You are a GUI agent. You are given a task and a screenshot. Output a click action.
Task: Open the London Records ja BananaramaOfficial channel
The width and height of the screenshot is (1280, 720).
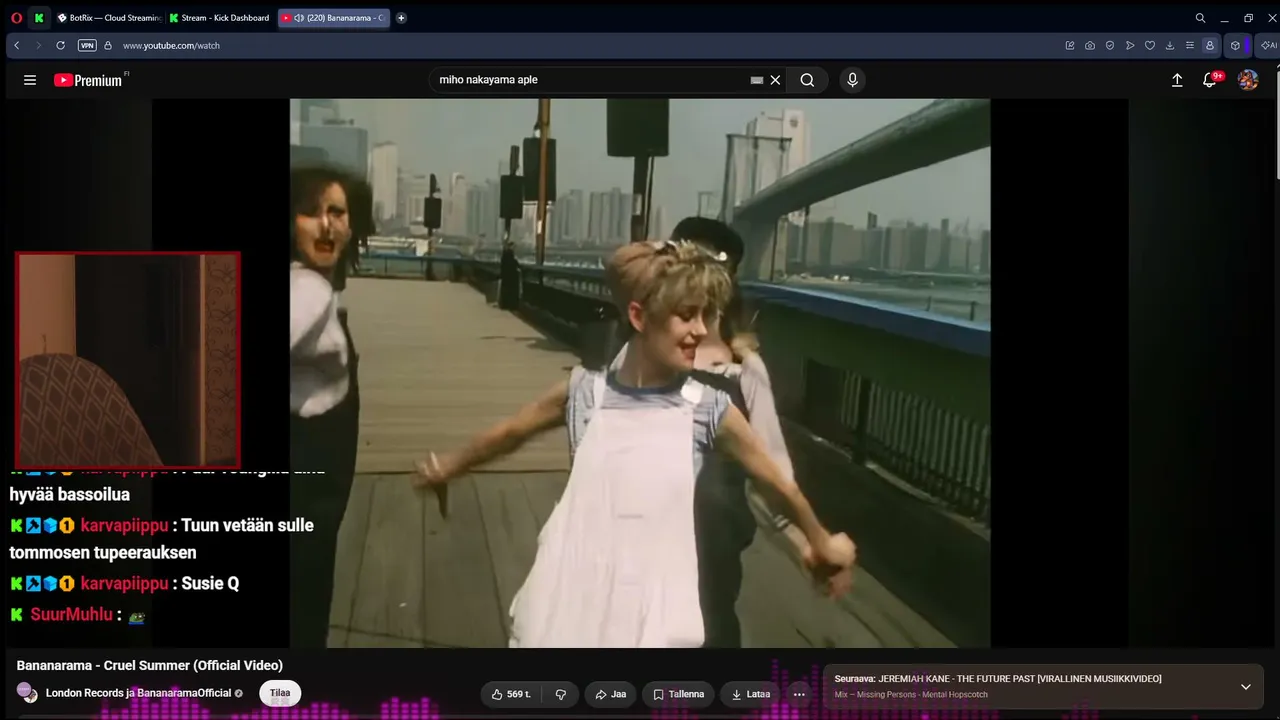coord(138,693)
